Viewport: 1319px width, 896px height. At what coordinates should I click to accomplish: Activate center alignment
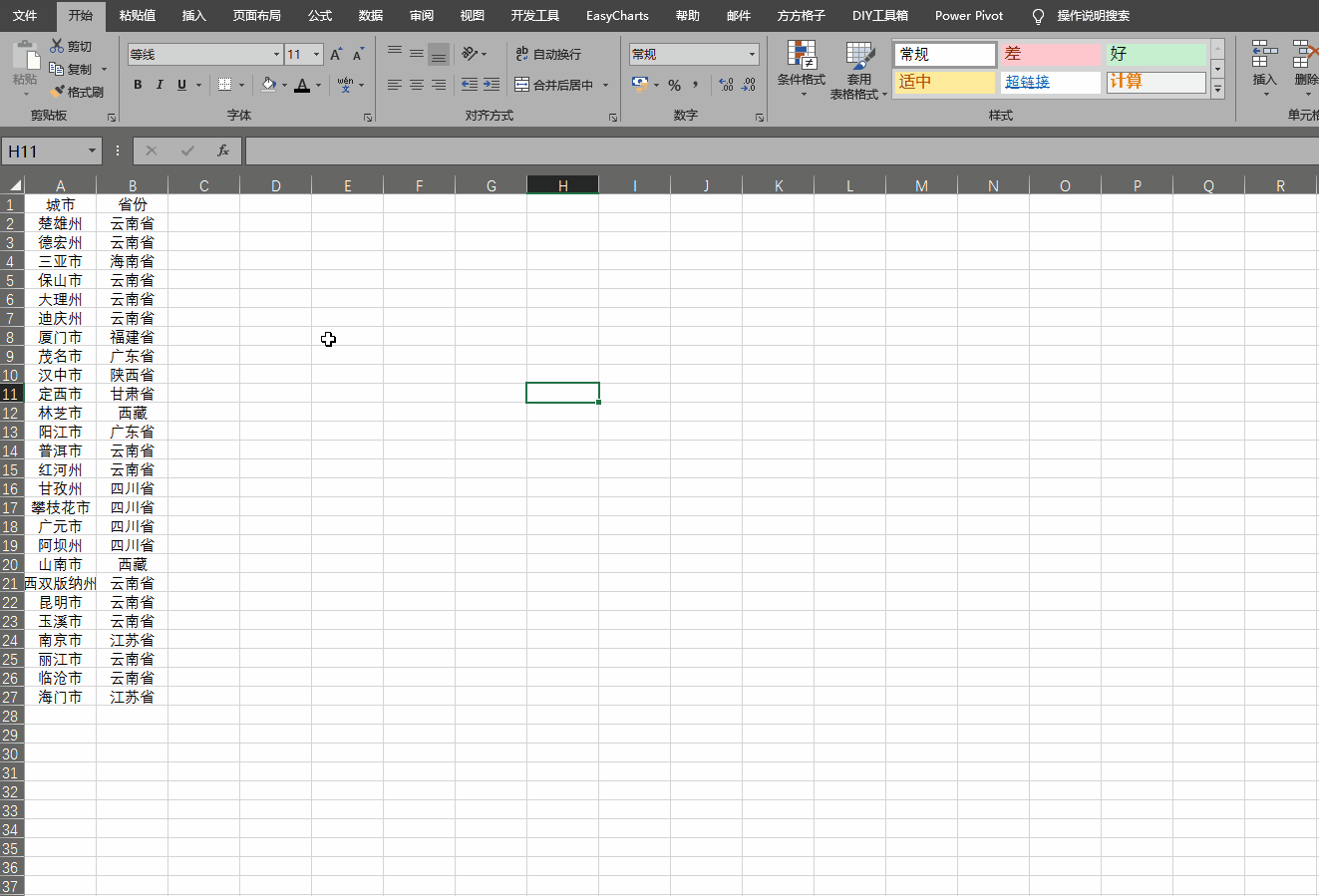coord(416,85)
